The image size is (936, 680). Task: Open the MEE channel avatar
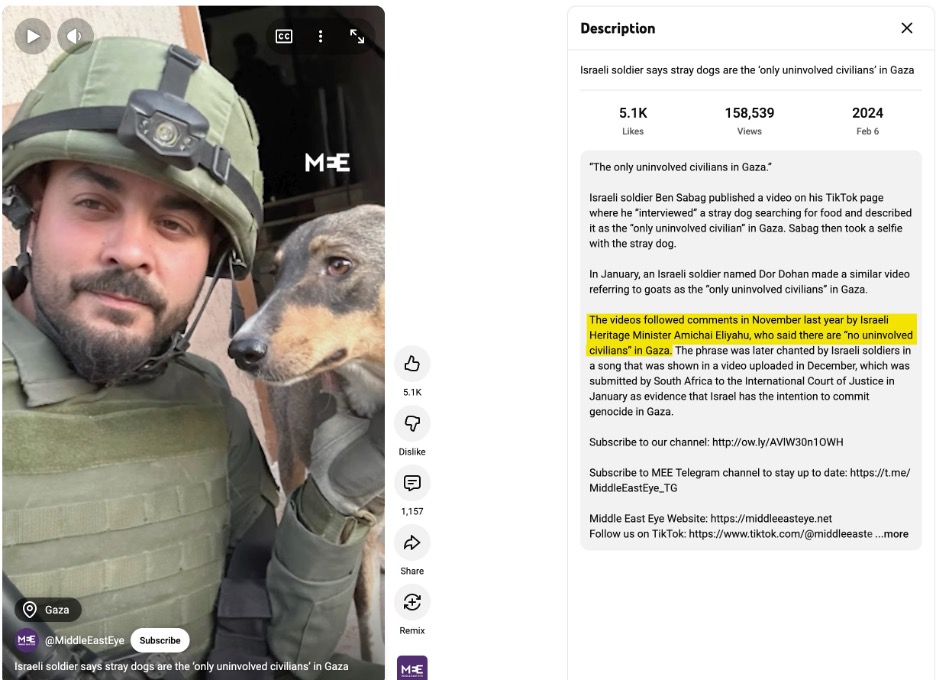tap(26, 640)
